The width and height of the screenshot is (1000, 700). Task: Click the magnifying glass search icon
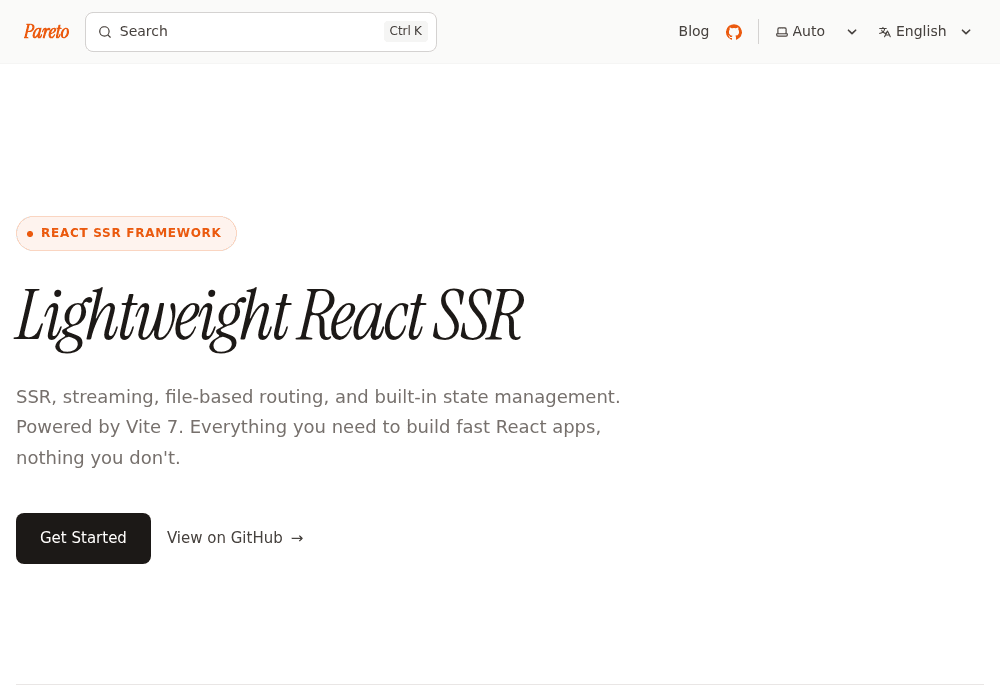point(105,32)
